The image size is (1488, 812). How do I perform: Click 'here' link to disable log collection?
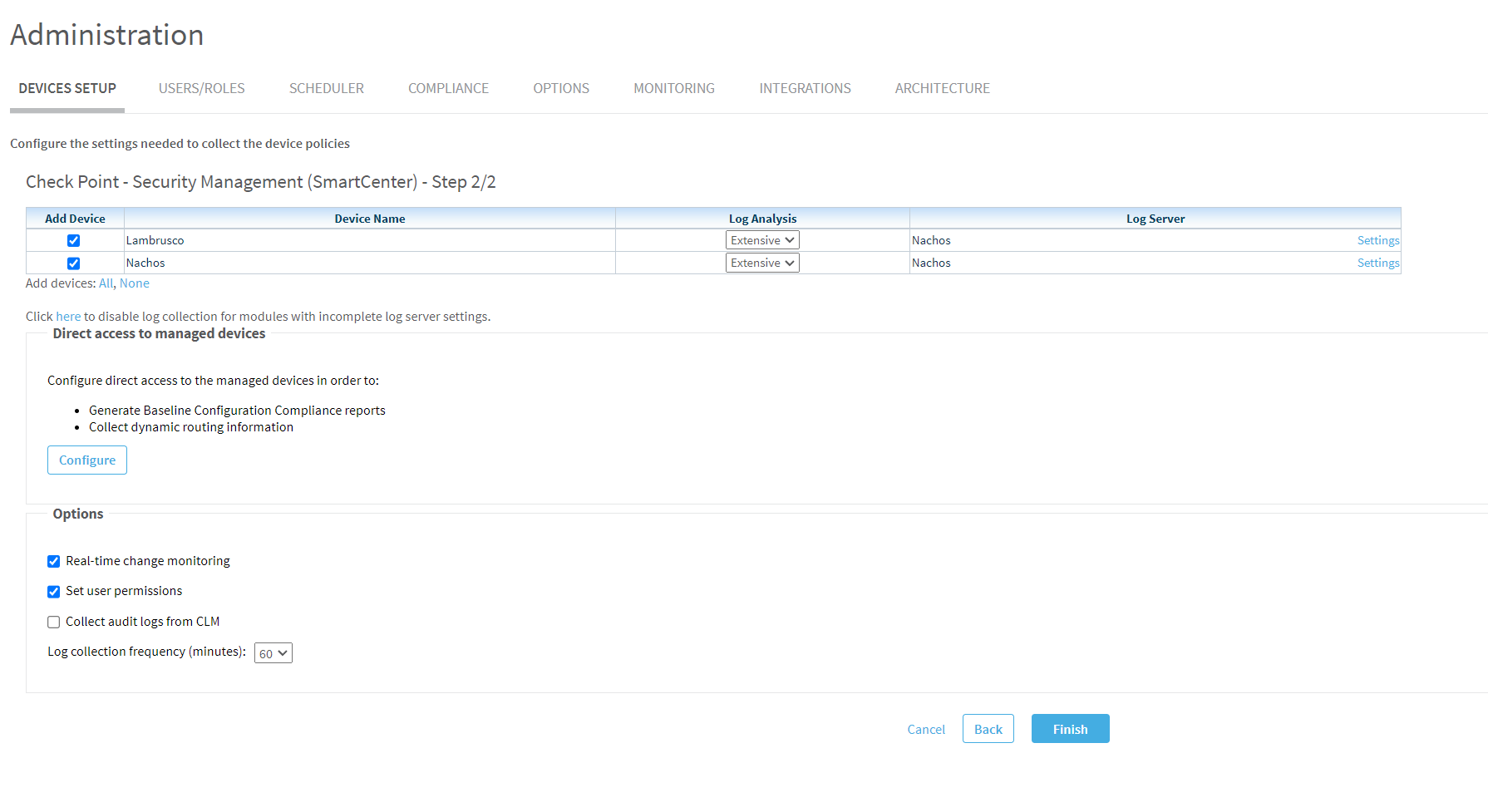[68, 317]
